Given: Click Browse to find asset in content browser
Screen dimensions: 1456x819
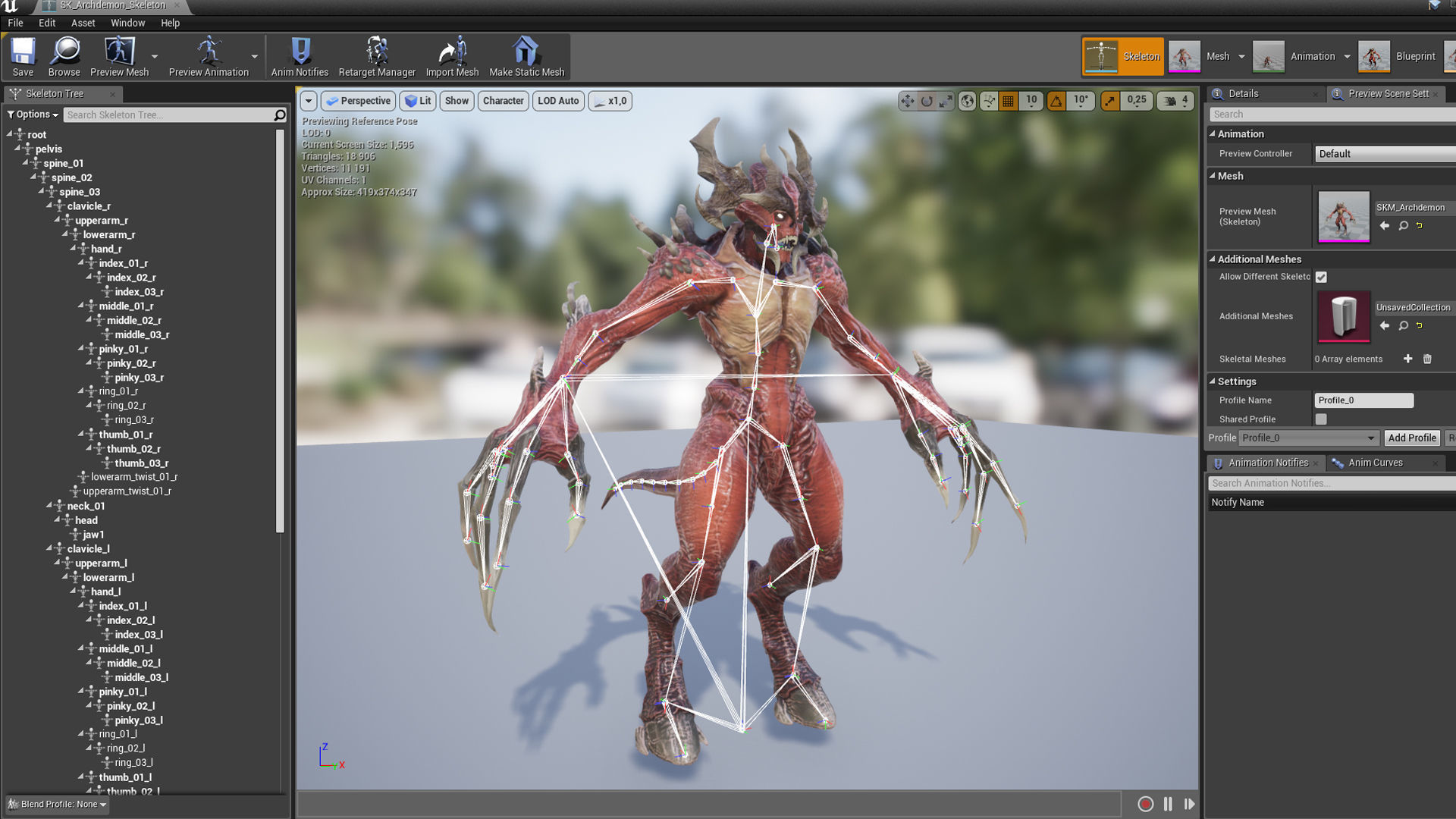Looking at the screenshot, I should tap(64, 57).
